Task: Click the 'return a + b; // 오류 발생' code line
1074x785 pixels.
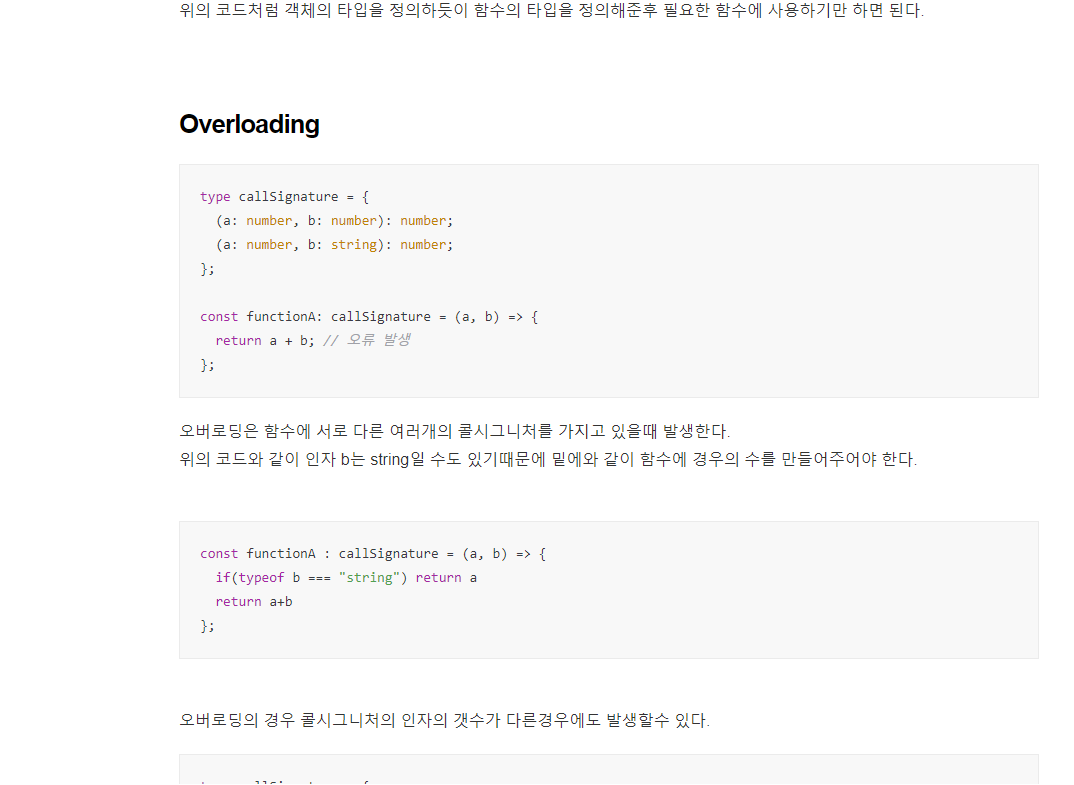Action: 313,340
